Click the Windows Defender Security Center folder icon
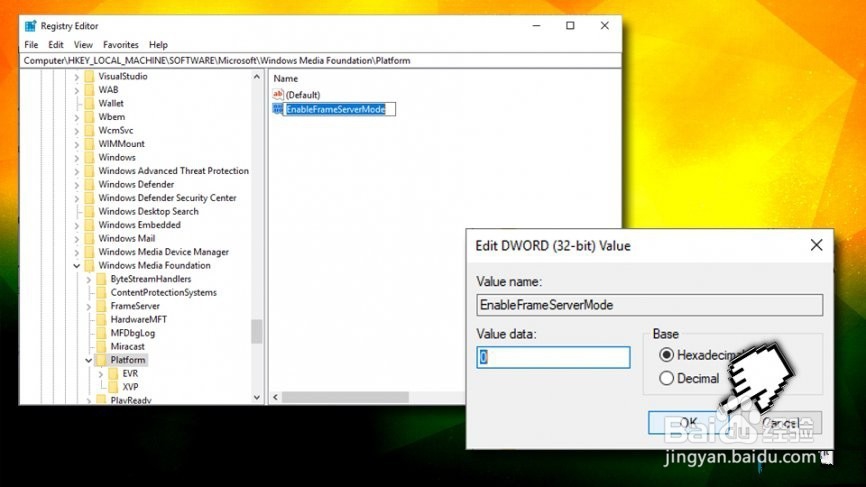The image size is (866, 487). pyautogui.click(x=89, y=198)
